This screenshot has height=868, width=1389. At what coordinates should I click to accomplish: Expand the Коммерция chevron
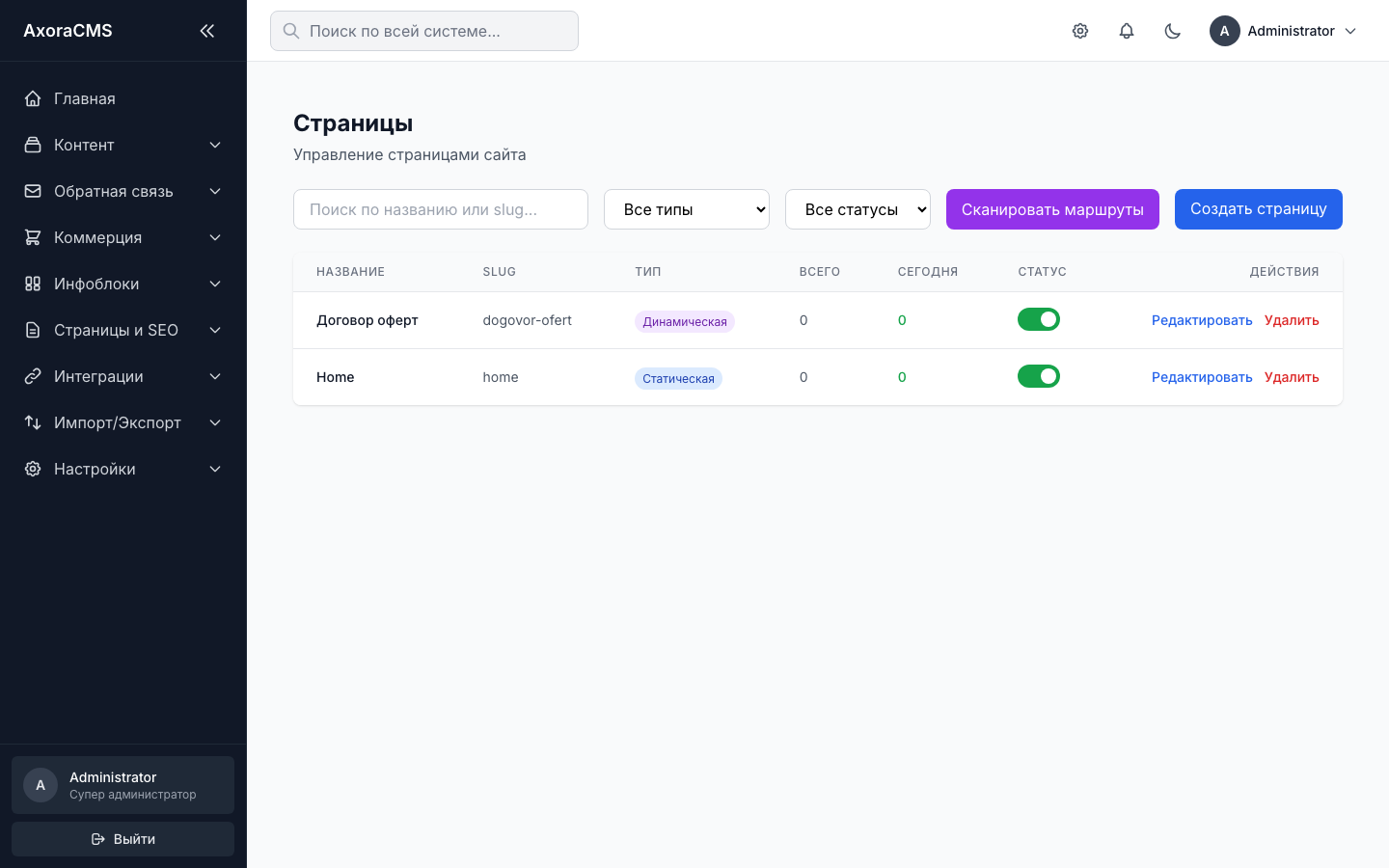(215, 237)
